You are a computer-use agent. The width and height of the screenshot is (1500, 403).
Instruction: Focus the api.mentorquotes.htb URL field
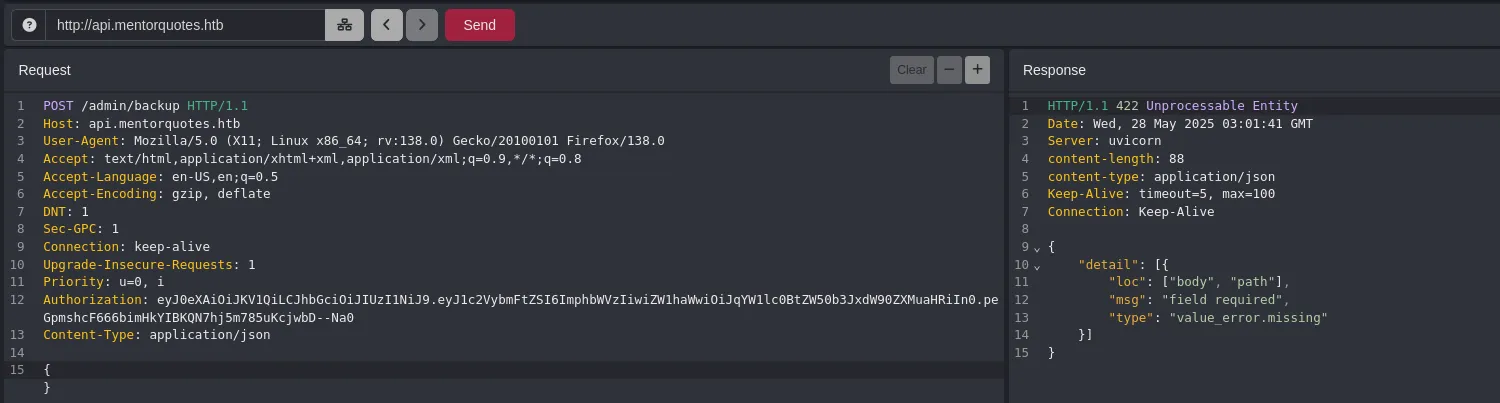[185, 25]
